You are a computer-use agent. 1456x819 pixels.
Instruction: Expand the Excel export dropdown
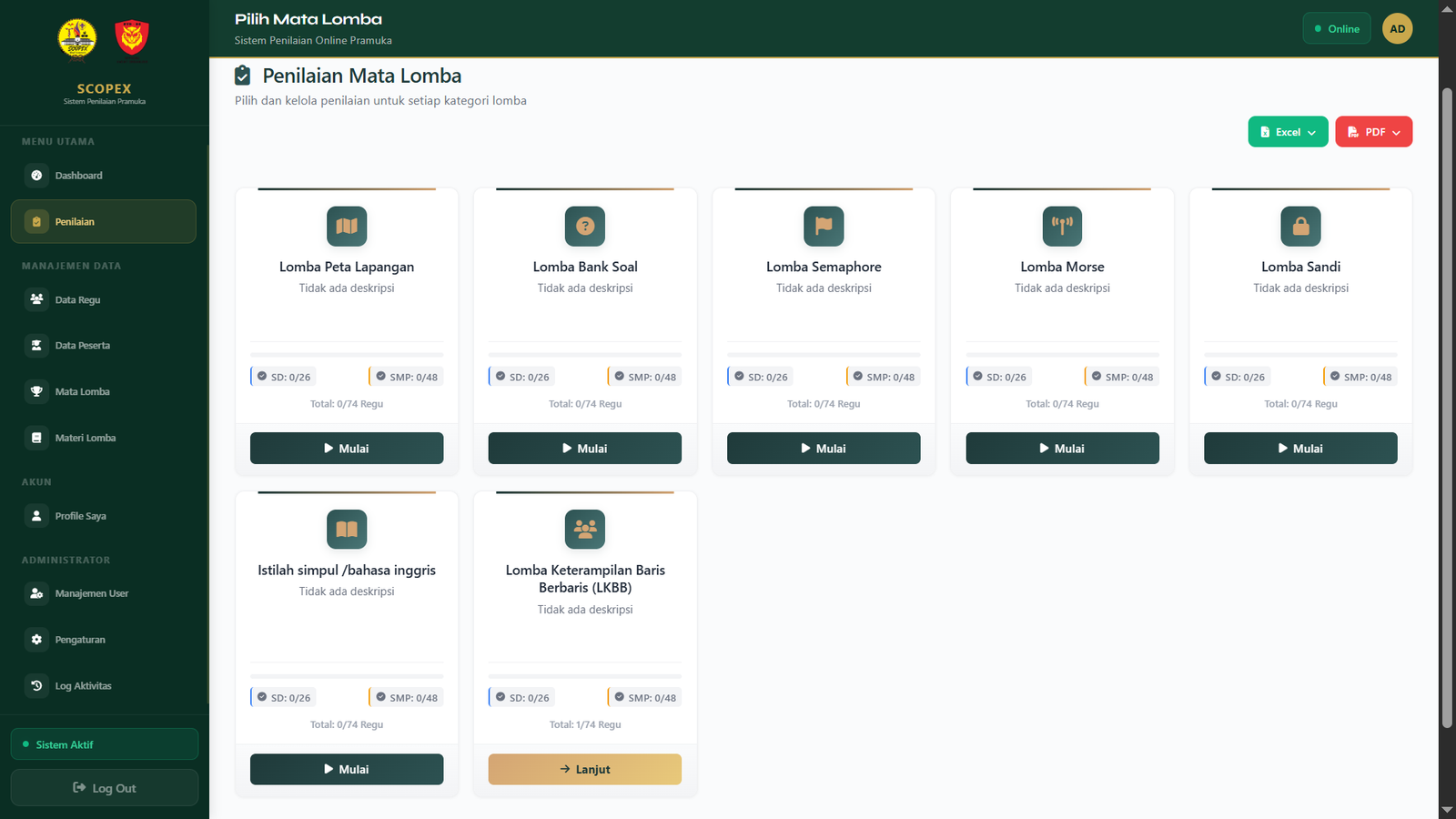(1288, 132)
